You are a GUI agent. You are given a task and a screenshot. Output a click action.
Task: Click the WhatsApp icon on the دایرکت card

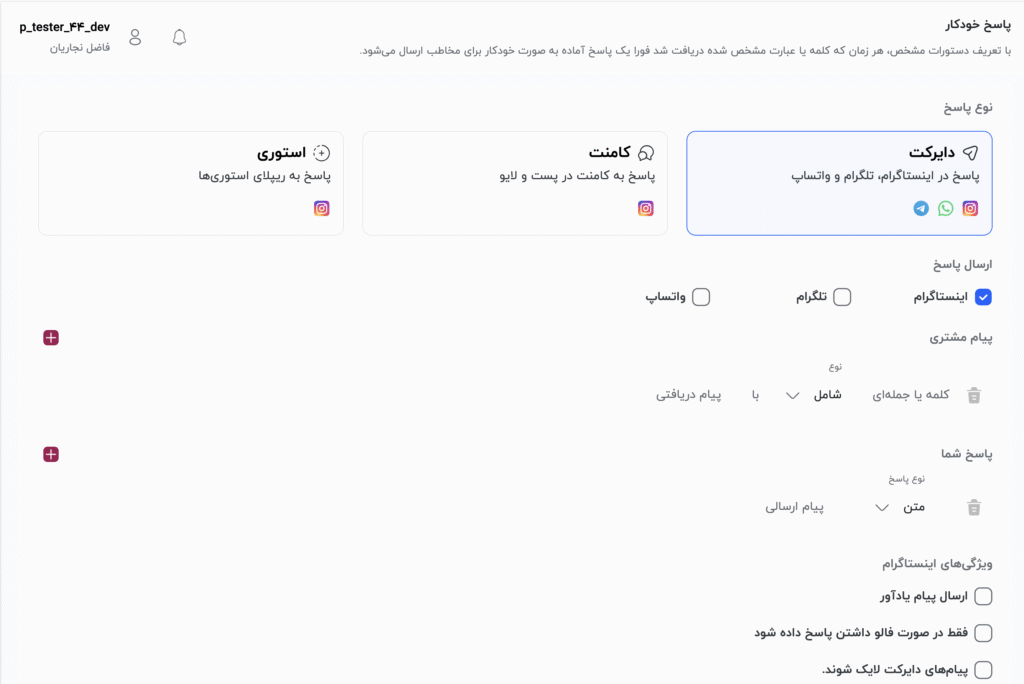(945, 209)
